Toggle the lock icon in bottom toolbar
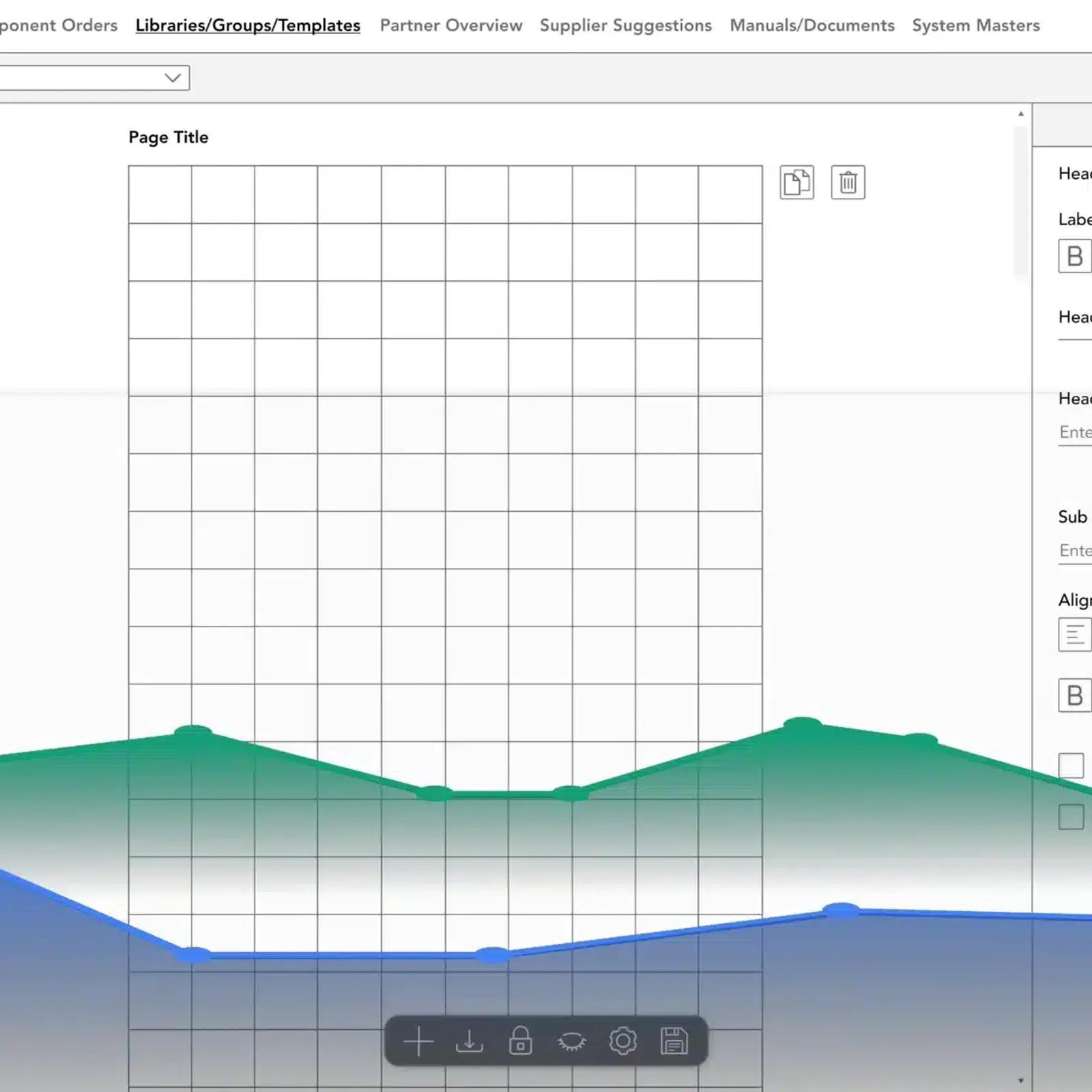The image size is (1092, 1092). point(521,1041)
